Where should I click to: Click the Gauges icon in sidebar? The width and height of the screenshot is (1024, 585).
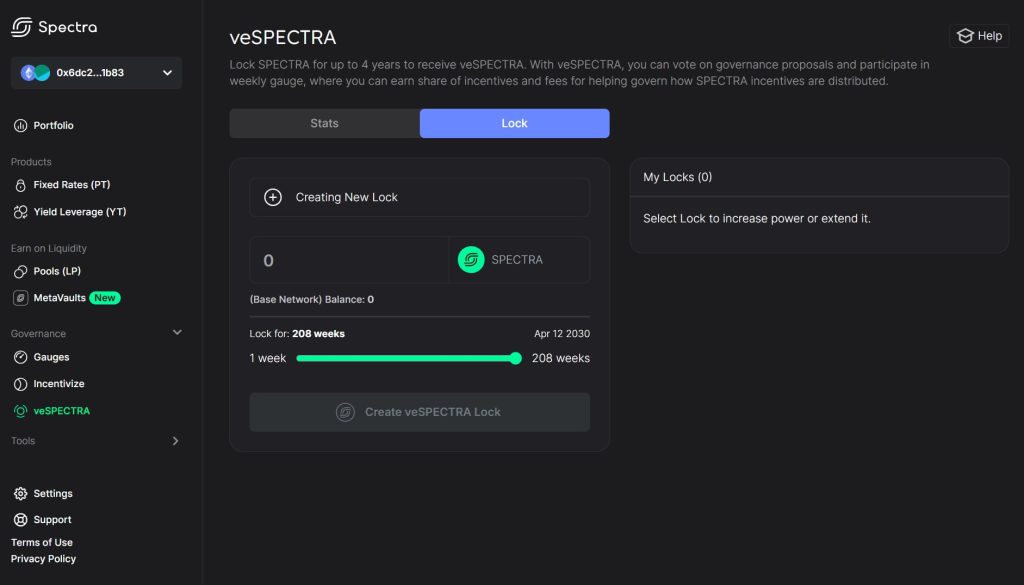tap(20, 357)
